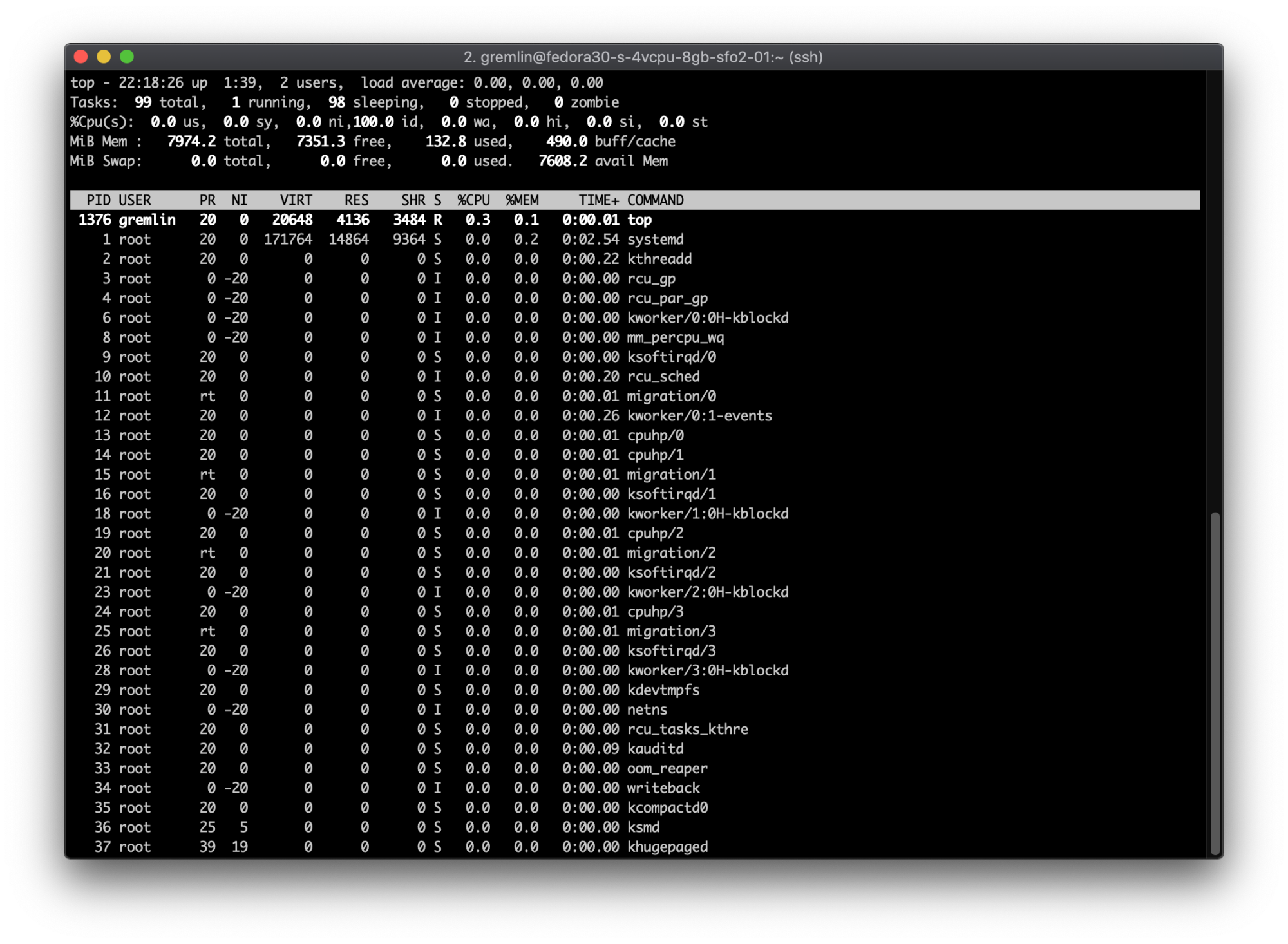The height and width of the screenshot is (944, 1288).
Task: Click the 'kdevtmpfs' process name
Action: [663, 690]
